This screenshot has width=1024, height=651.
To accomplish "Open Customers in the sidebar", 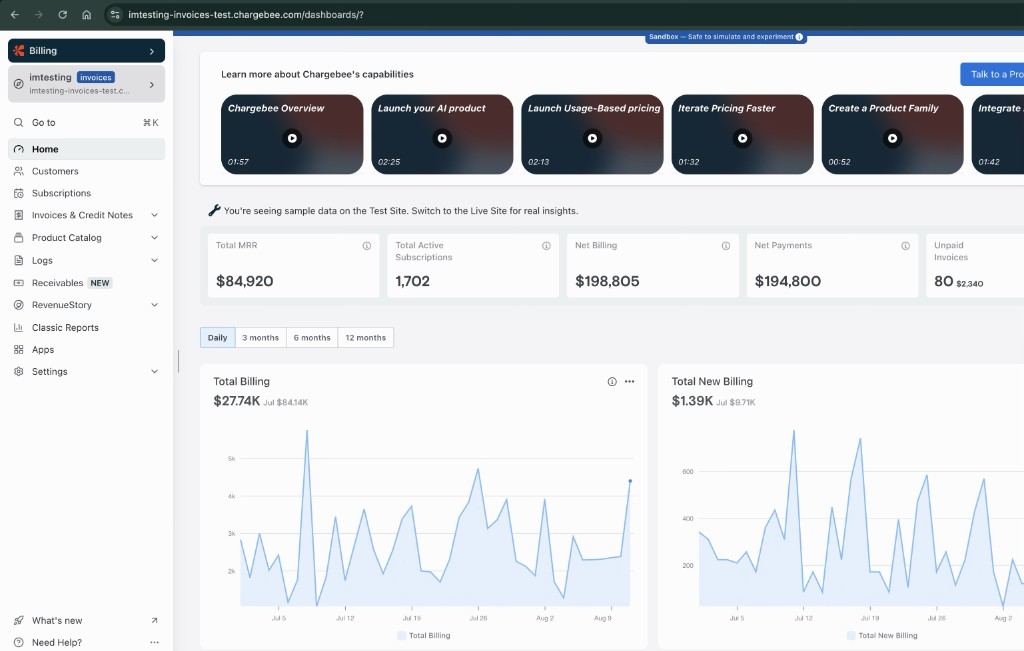I will 86,171.
